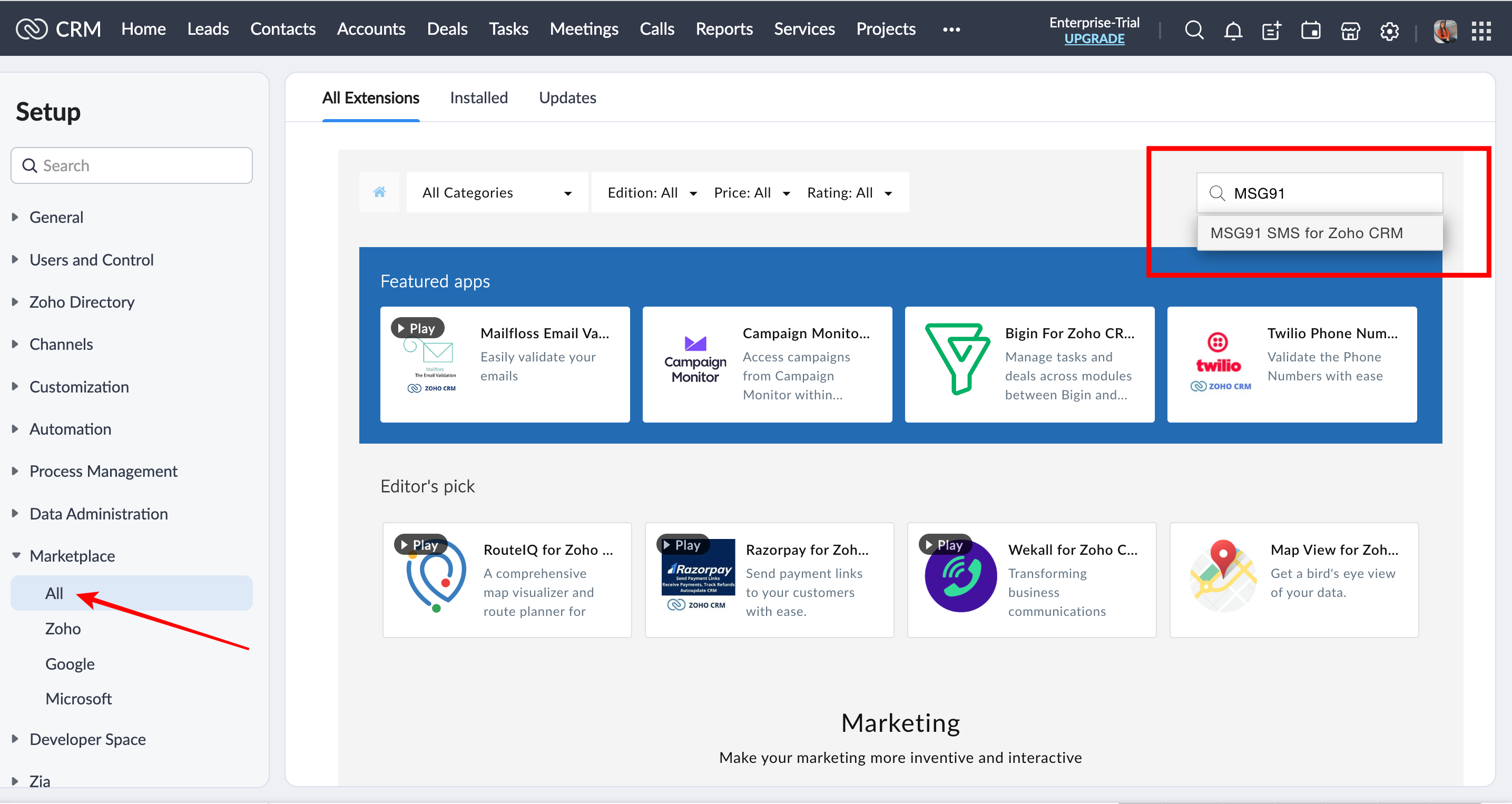Switch to the Updates tab
Screen dimensions: 1512x804
567,98
